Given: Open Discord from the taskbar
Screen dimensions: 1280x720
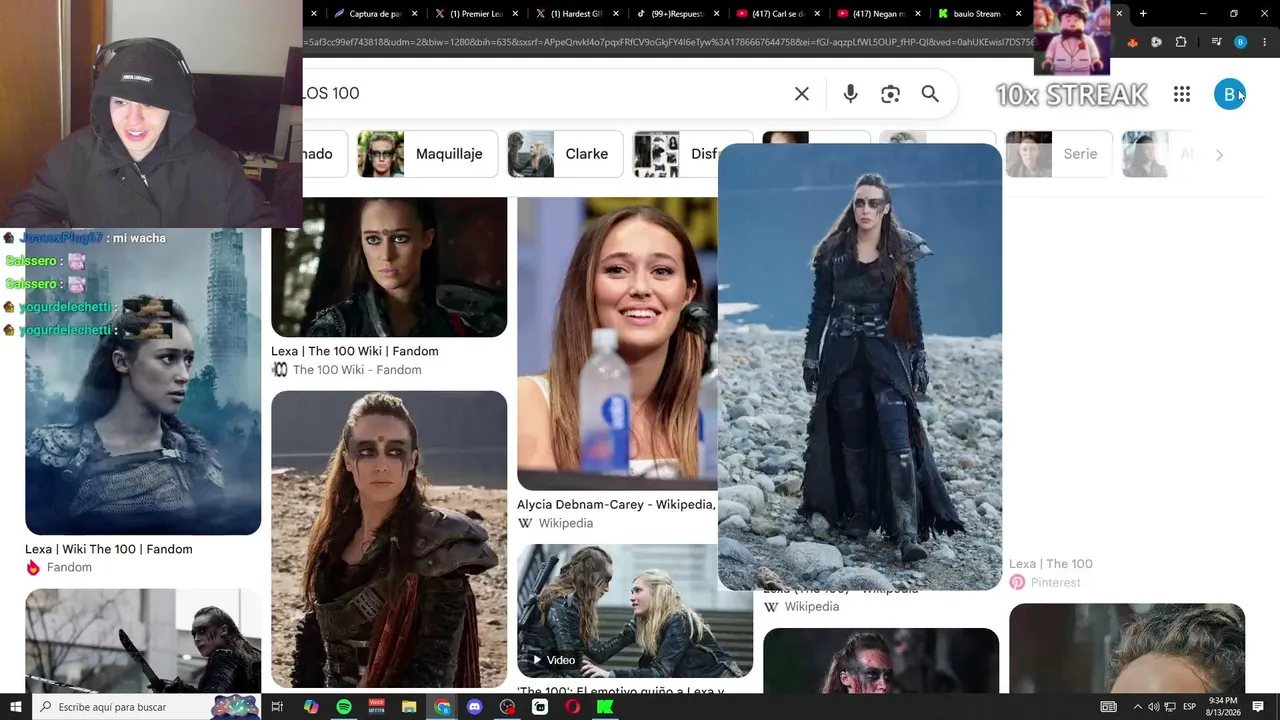Looking at the screenshot, I should coord(475,707).
